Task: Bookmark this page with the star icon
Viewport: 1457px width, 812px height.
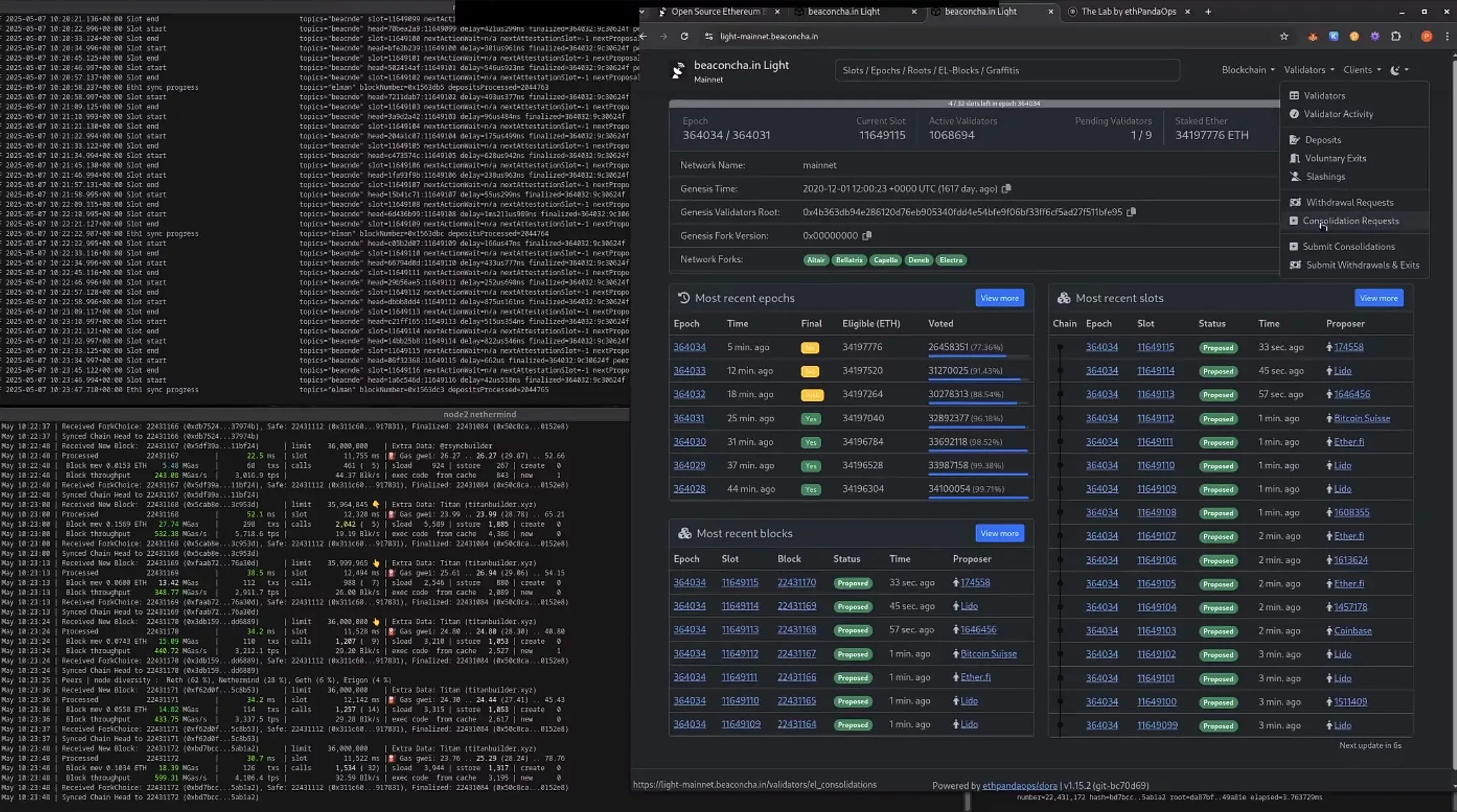Action: click(1284, 36)
